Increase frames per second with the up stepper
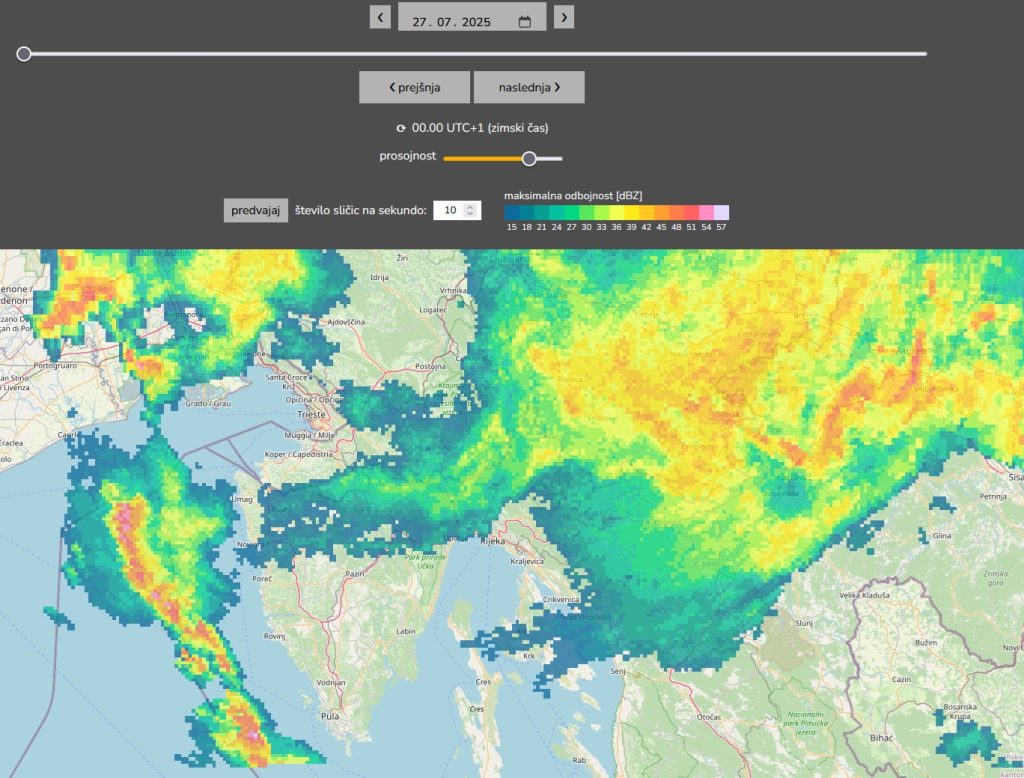This screenshot has height=778, width=1024. [471, 206]
